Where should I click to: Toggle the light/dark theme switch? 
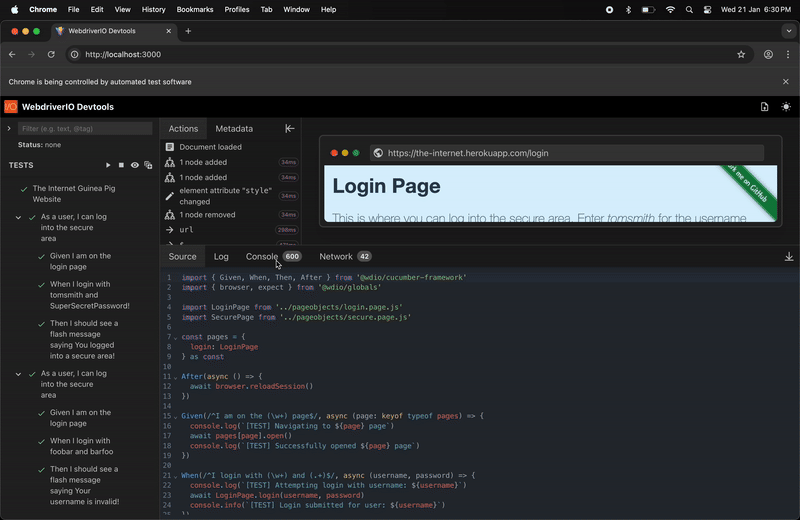786,107
